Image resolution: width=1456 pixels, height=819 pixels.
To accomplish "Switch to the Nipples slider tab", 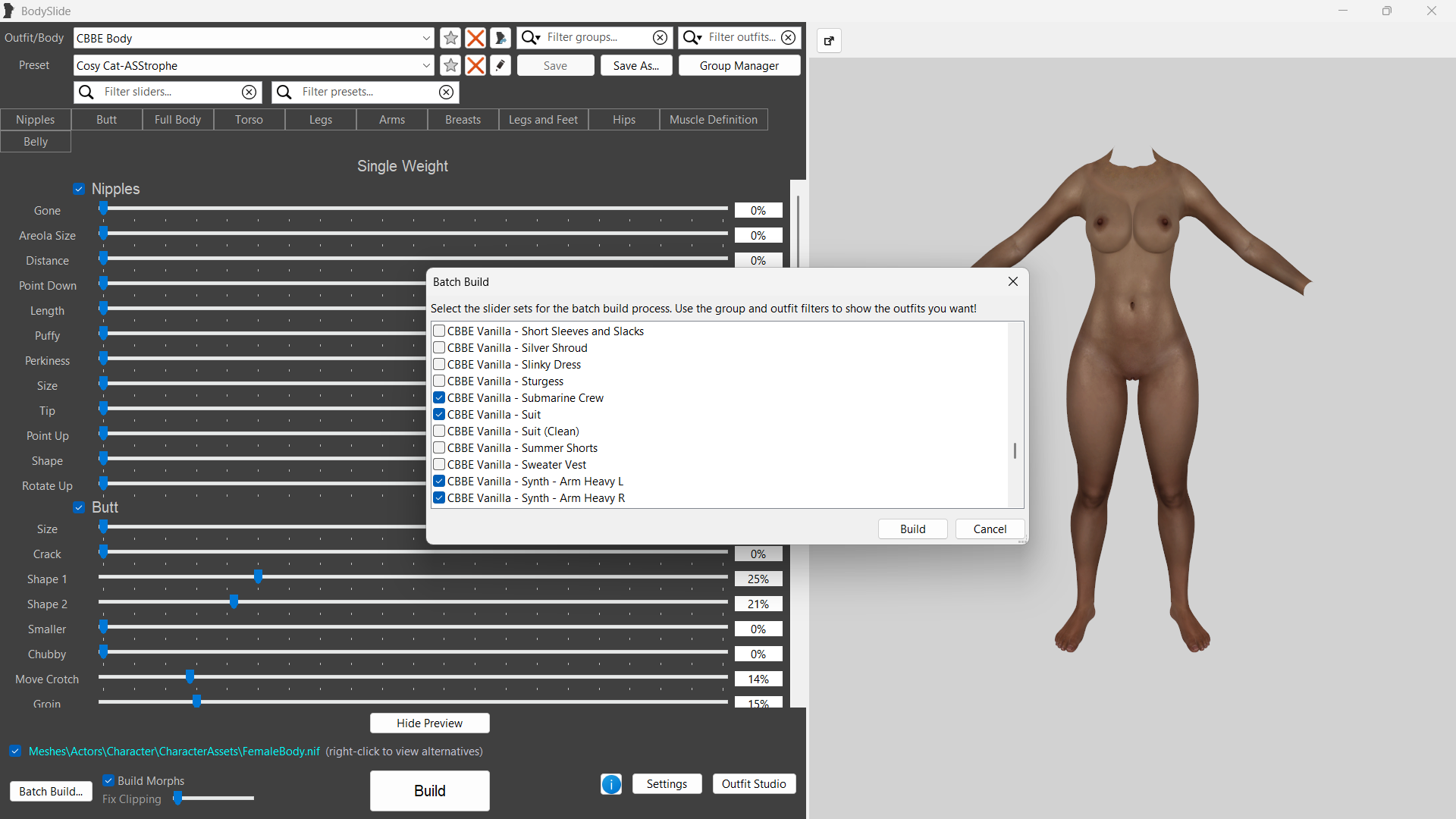I will click(36, 120).
